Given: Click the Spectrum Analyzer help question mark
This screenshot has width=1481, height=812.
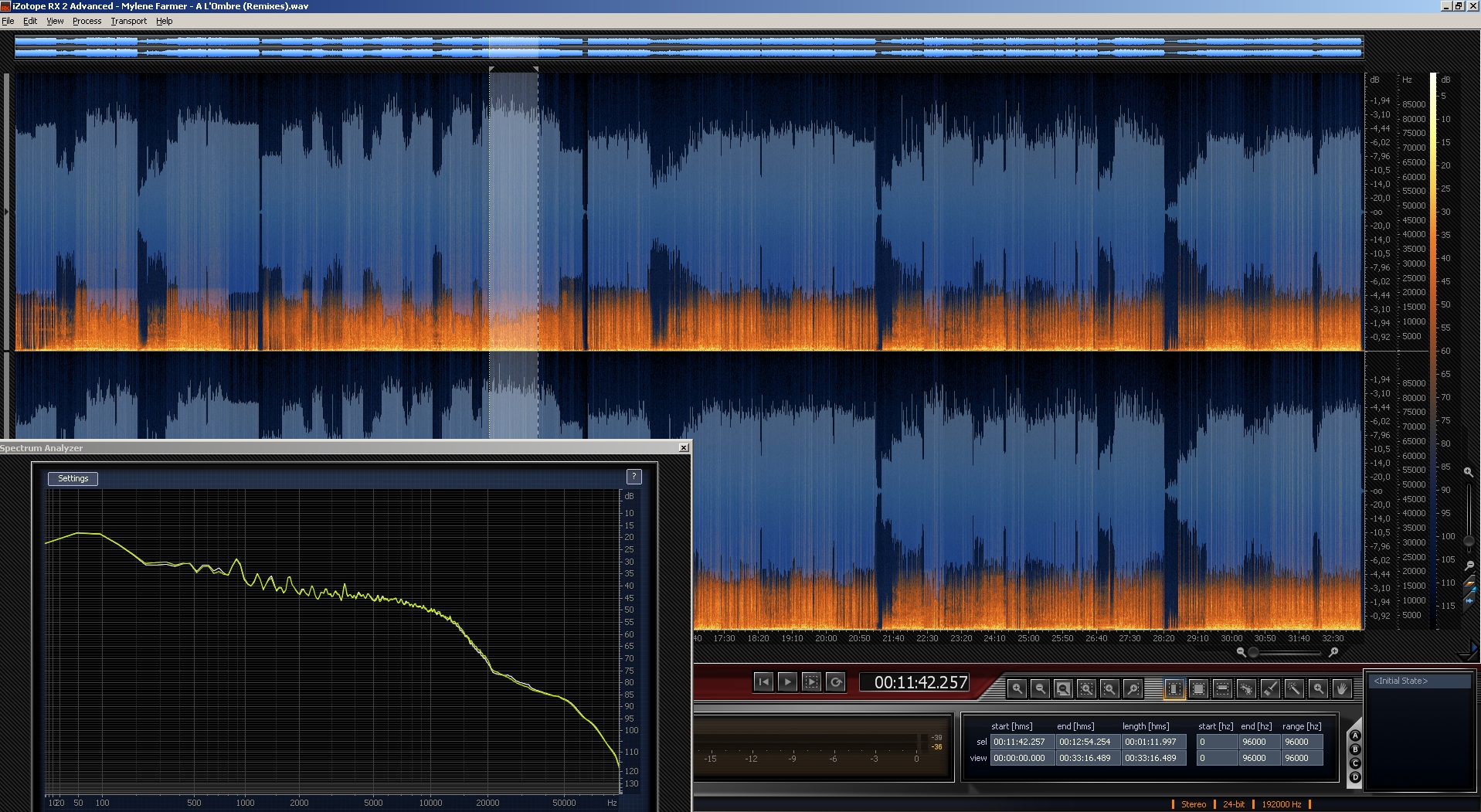Looking at the screenshot, I should click(x=634, y=476).
